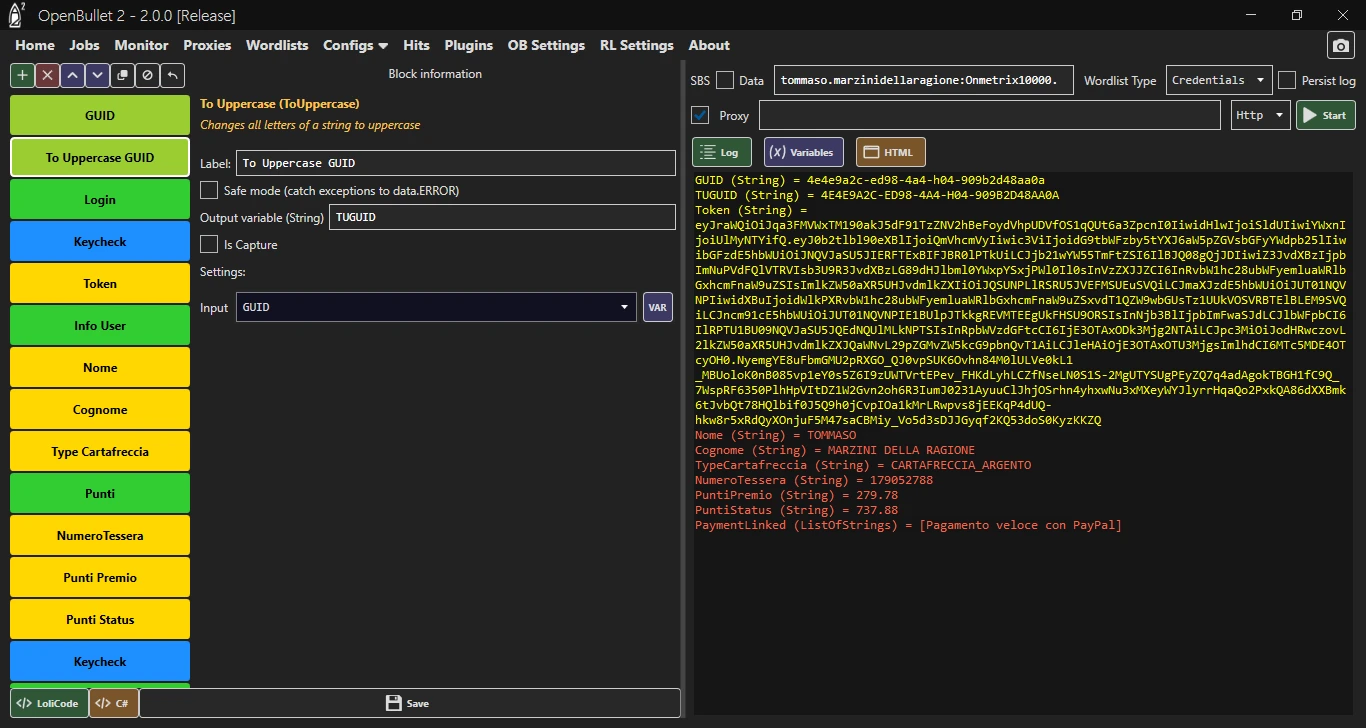This screenshot has height=728, width=1366.
Task: Switch to the Variables tab
Action: click(804, 152)
